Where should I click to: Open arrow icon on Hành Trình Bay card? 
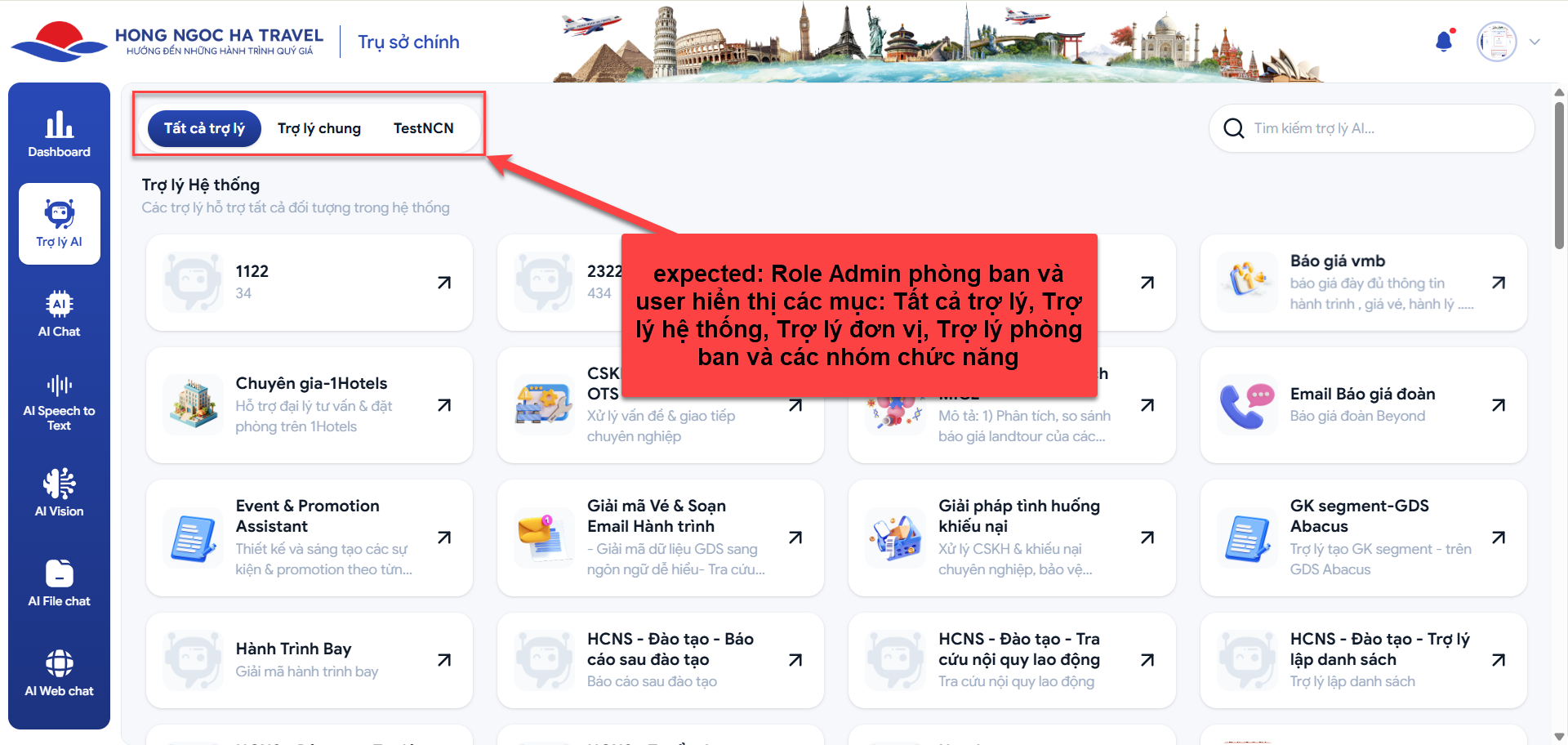click(444, 660)
